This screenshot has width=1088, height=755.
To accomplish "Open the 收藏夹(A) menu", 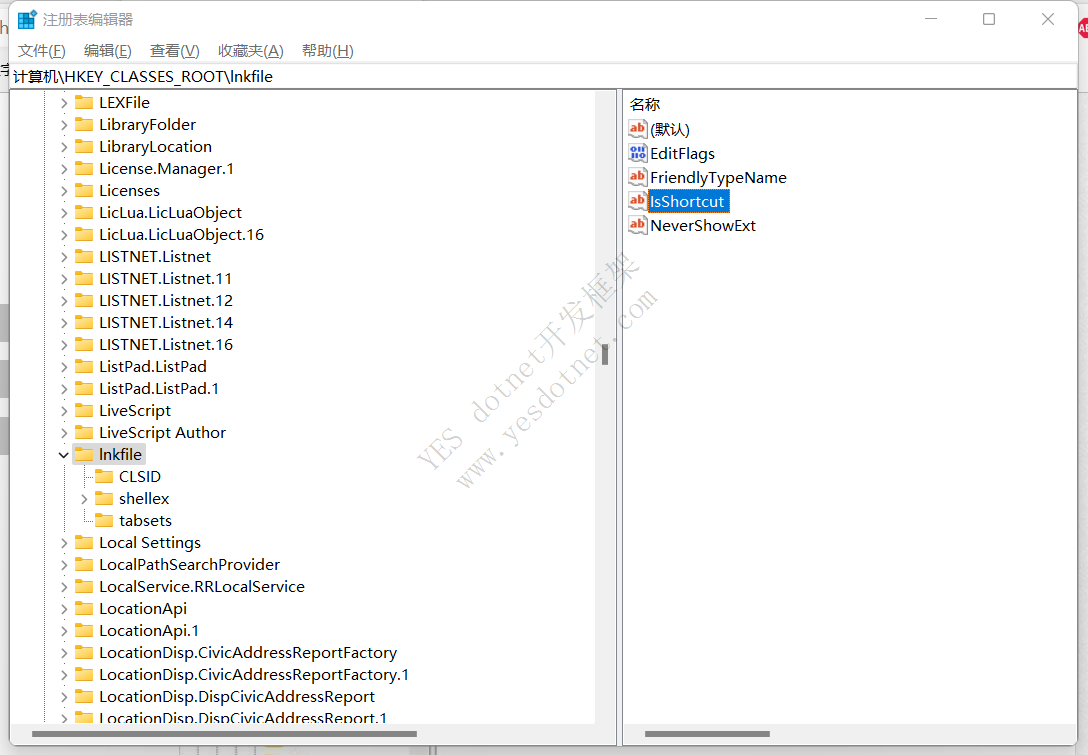I will coord(250,51).
